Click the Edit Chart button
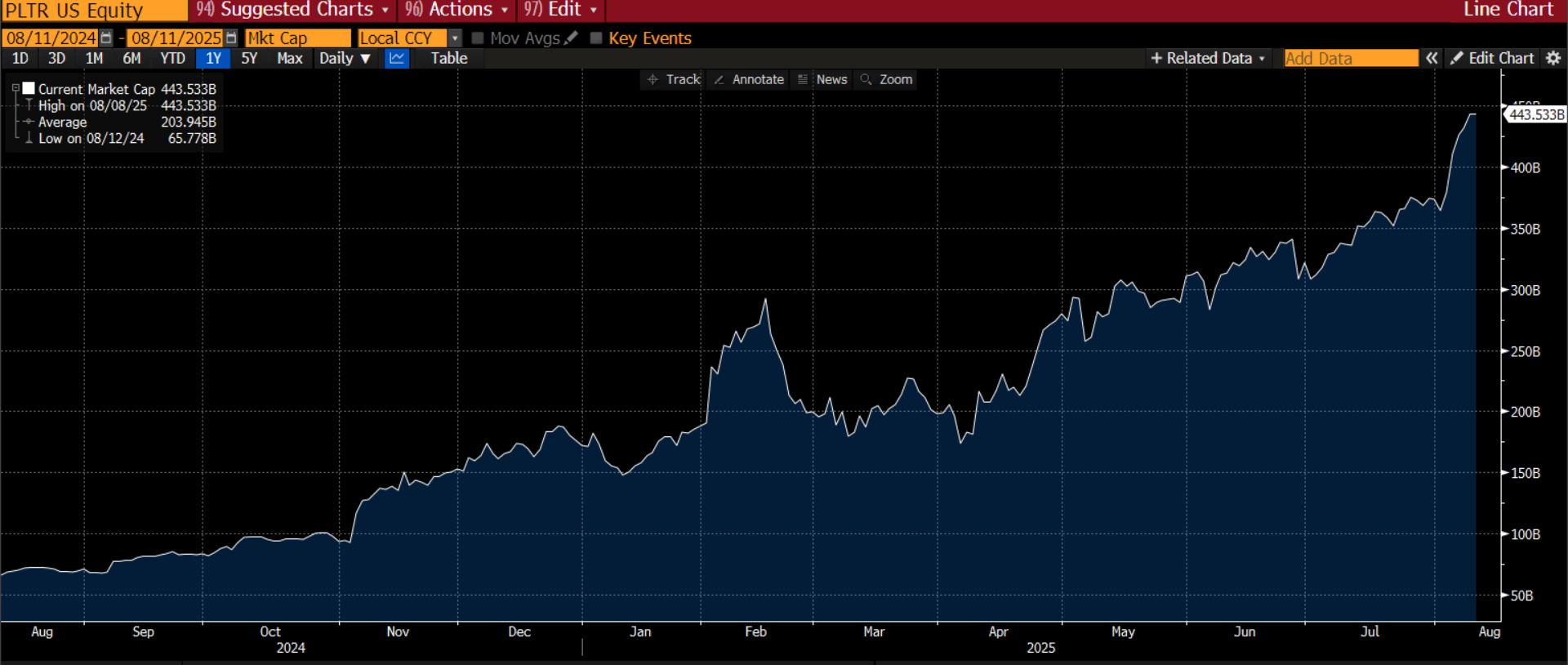This screenshot has height=665, width=1568. (x=1493, y=58)
